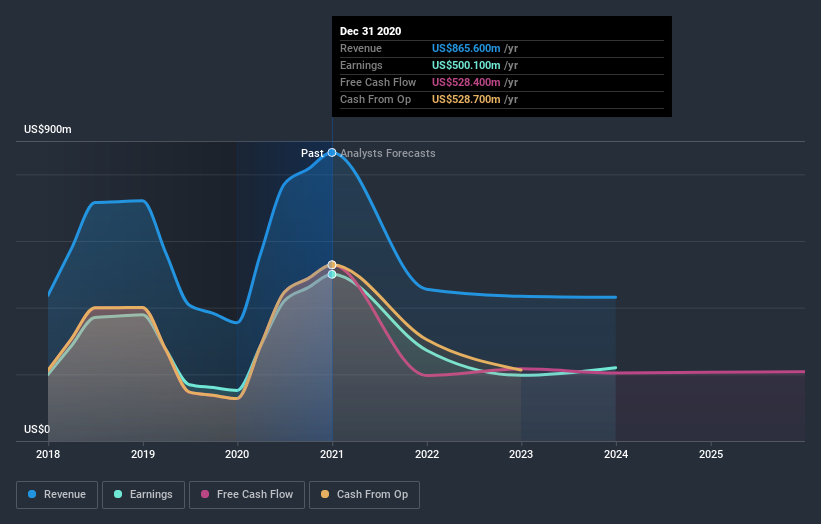Click the 2022 x-axis label
The height and width of the screenshot is (524, 821).
click(427, 454)
